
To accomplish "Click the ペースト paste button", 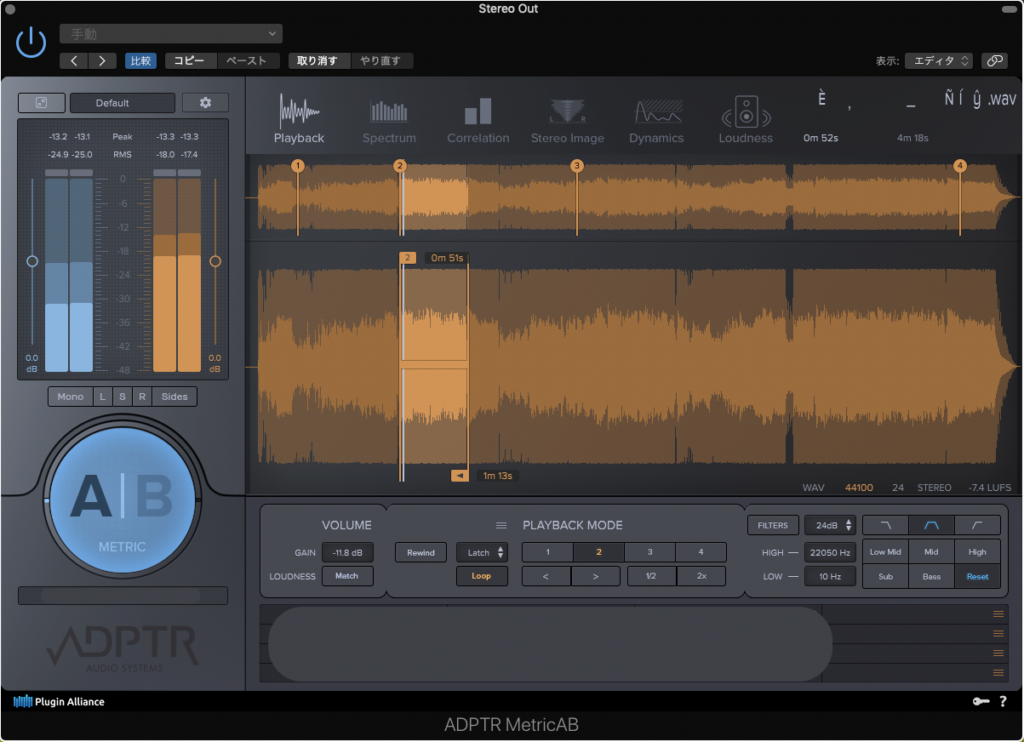I will 246,61.
